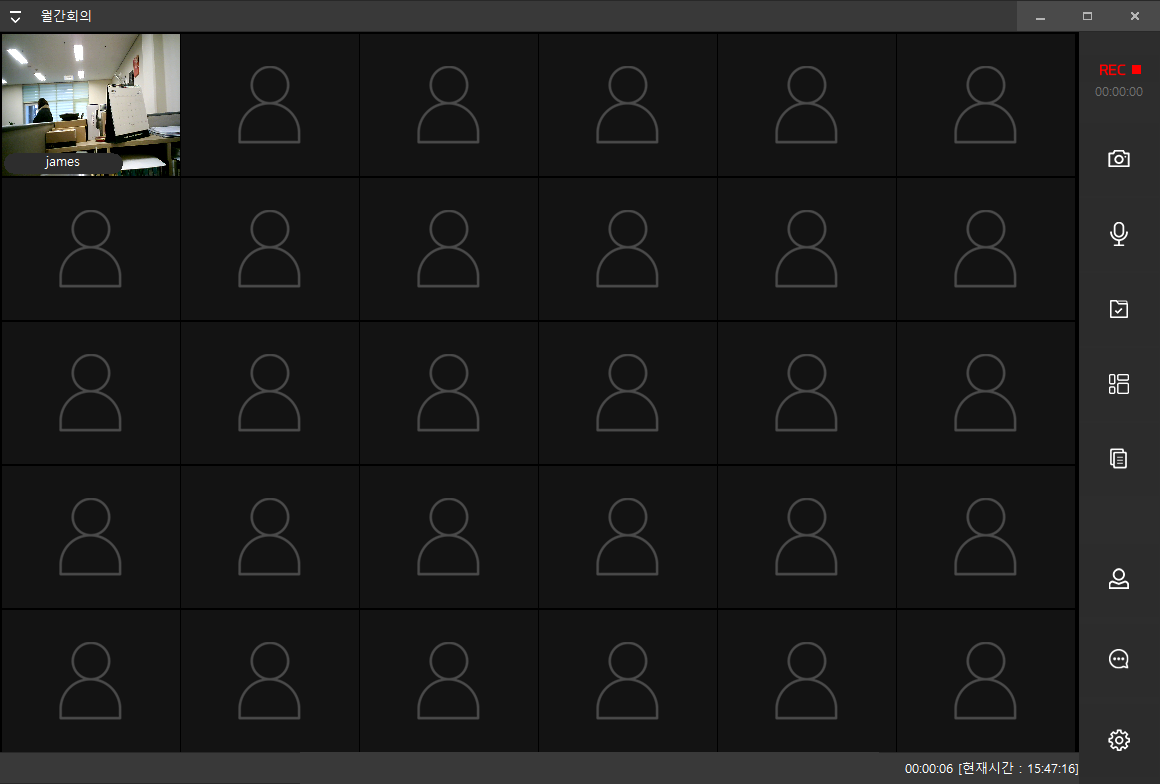This screenshot has width=1160, height=784.
Task: Open the shared documents icon
Action: pos(1119,459)
